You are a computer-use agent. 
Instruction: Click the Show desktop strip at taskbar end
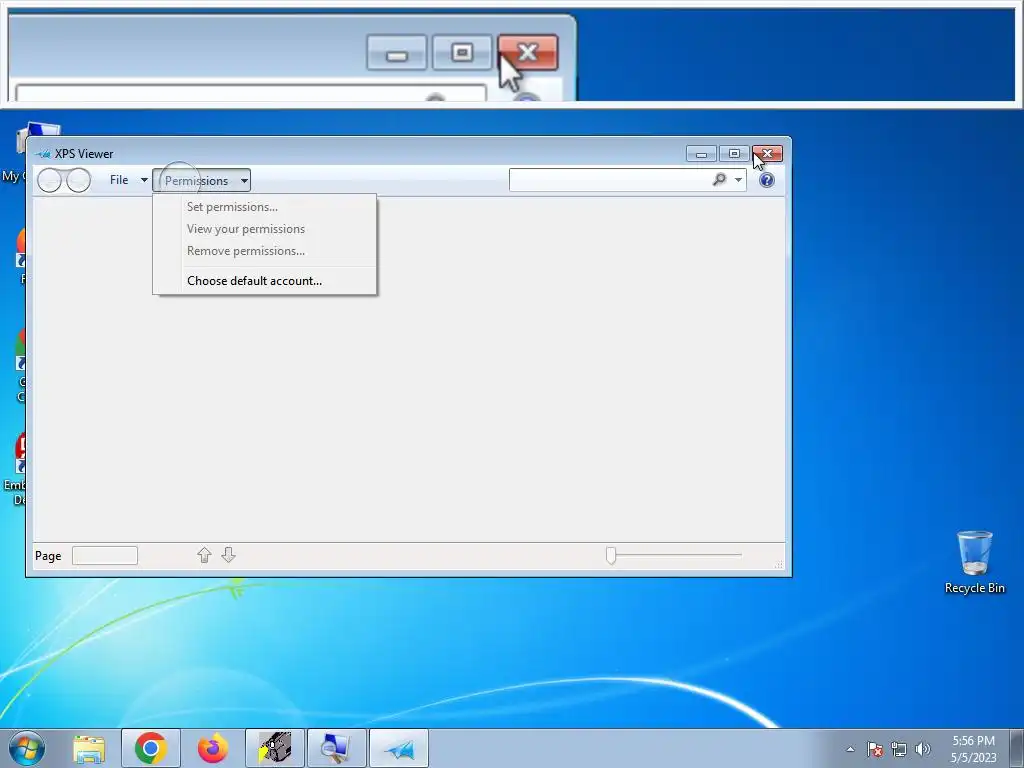(1017, 748)
